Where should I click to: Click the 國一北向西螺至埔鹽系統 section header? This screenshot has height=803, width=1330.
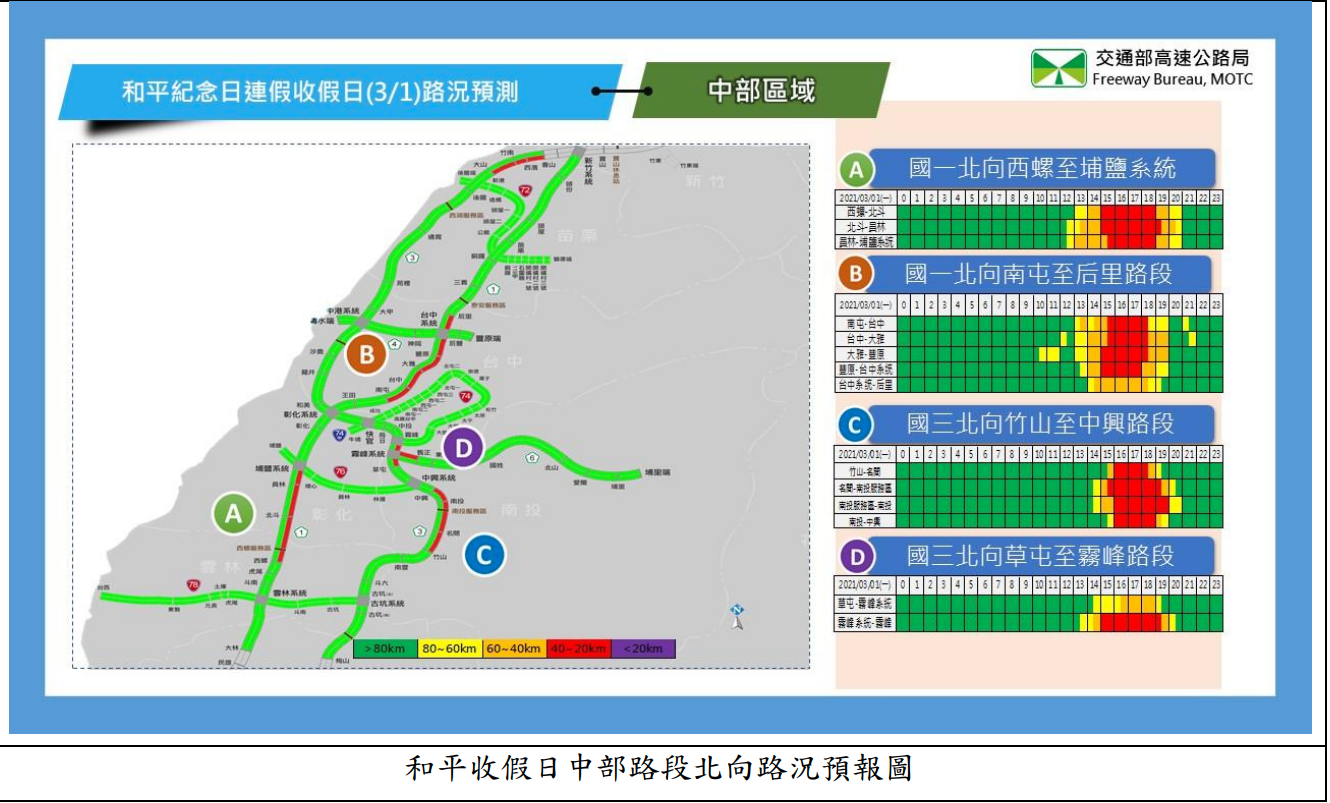point(1042,167)
